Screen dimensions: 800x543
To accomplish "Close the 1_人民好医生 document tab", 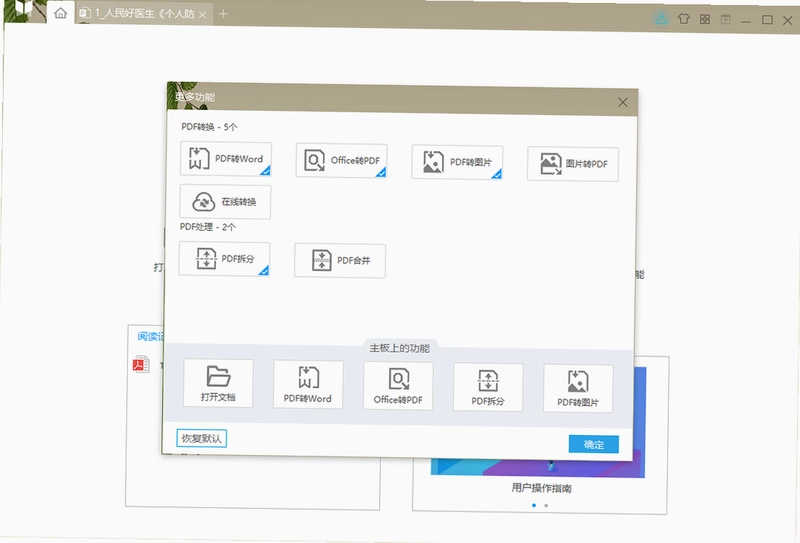I will 203,15.
